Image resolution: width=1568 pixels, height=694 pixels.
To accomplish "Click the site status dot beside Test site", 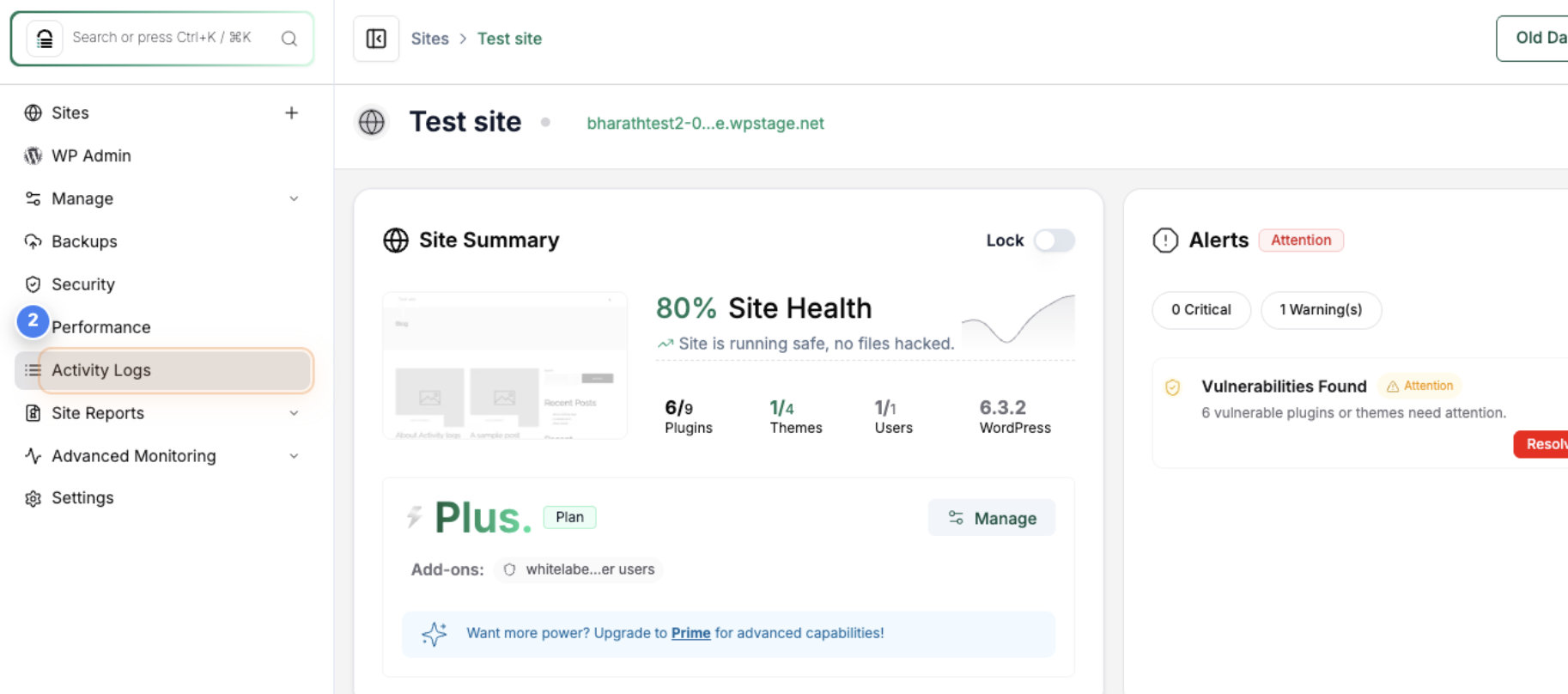I will (x=545, y=122).
